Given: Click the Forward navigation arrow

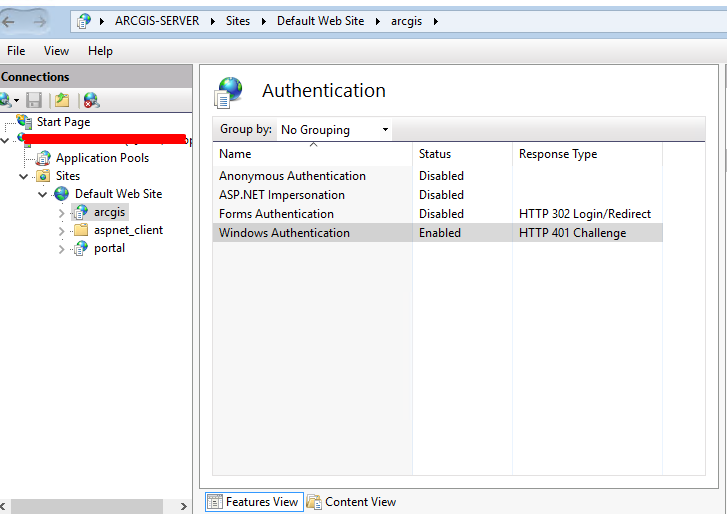Looking at the screenshot, I should coord(40,21).
